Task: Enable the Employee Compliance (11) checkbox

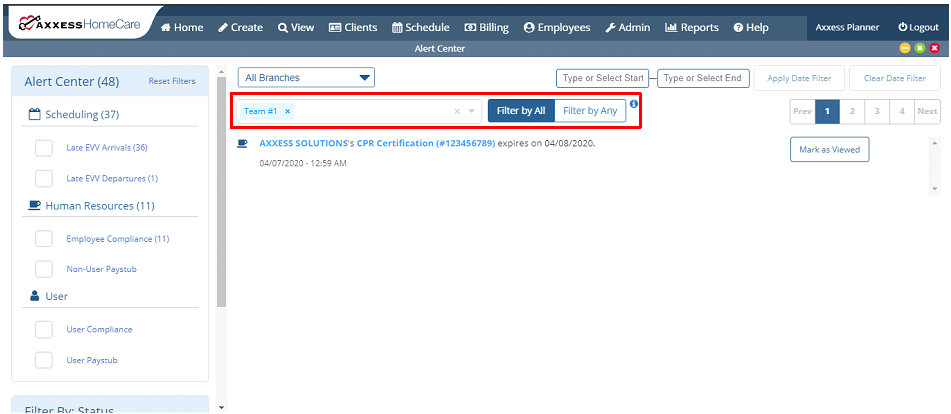Action: click(44, 239)
